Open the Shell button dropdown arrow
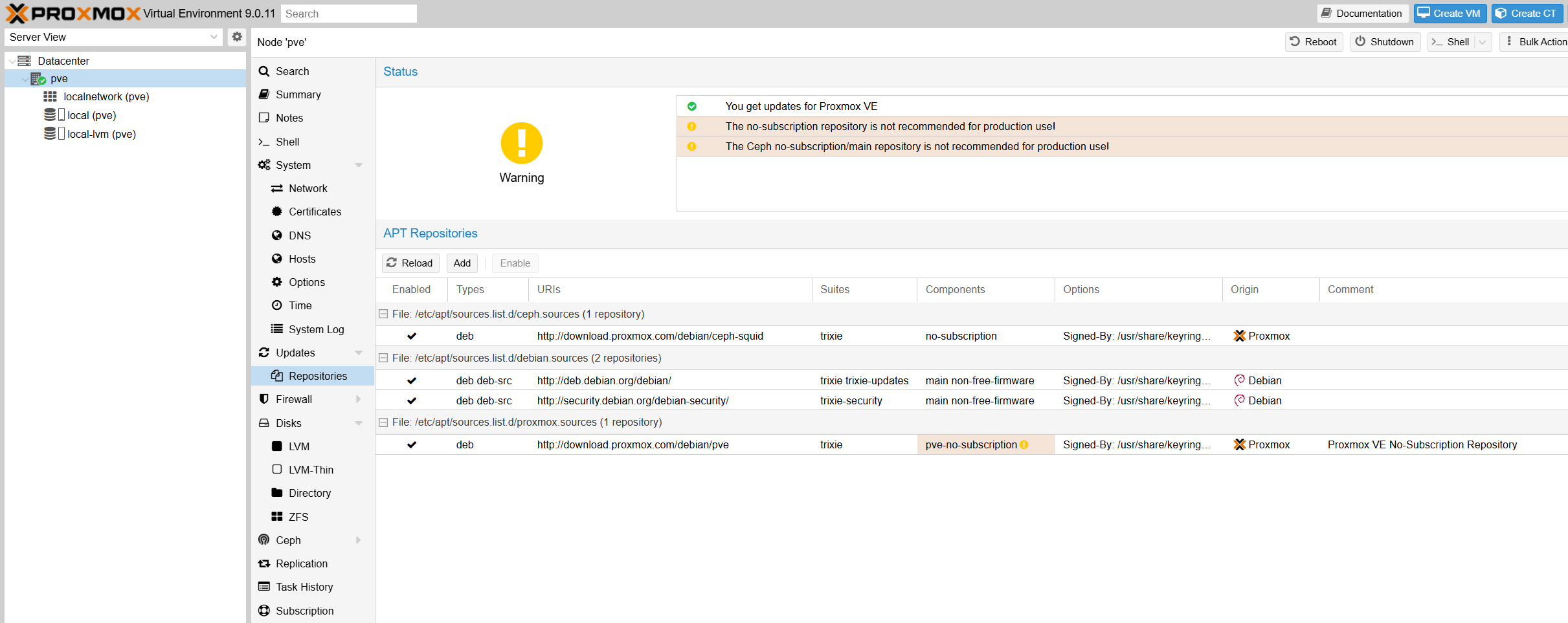The width and height of the screenshot is (1568, 623). (1482, 42)
